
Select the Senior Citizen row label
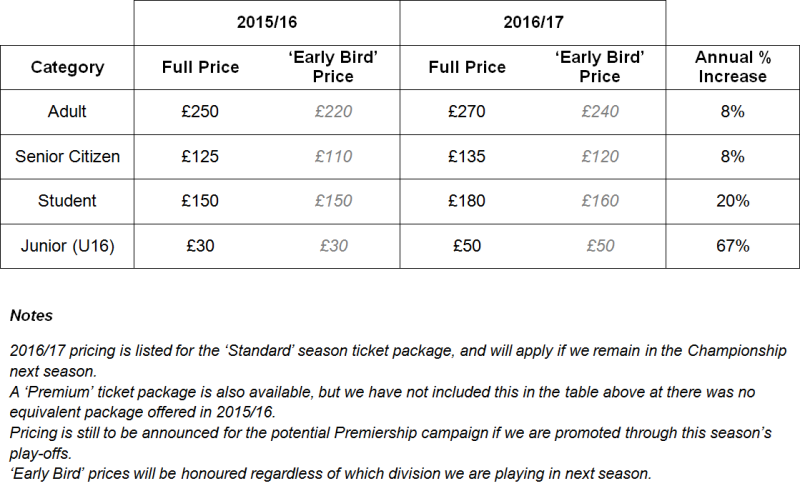(67, 156)
